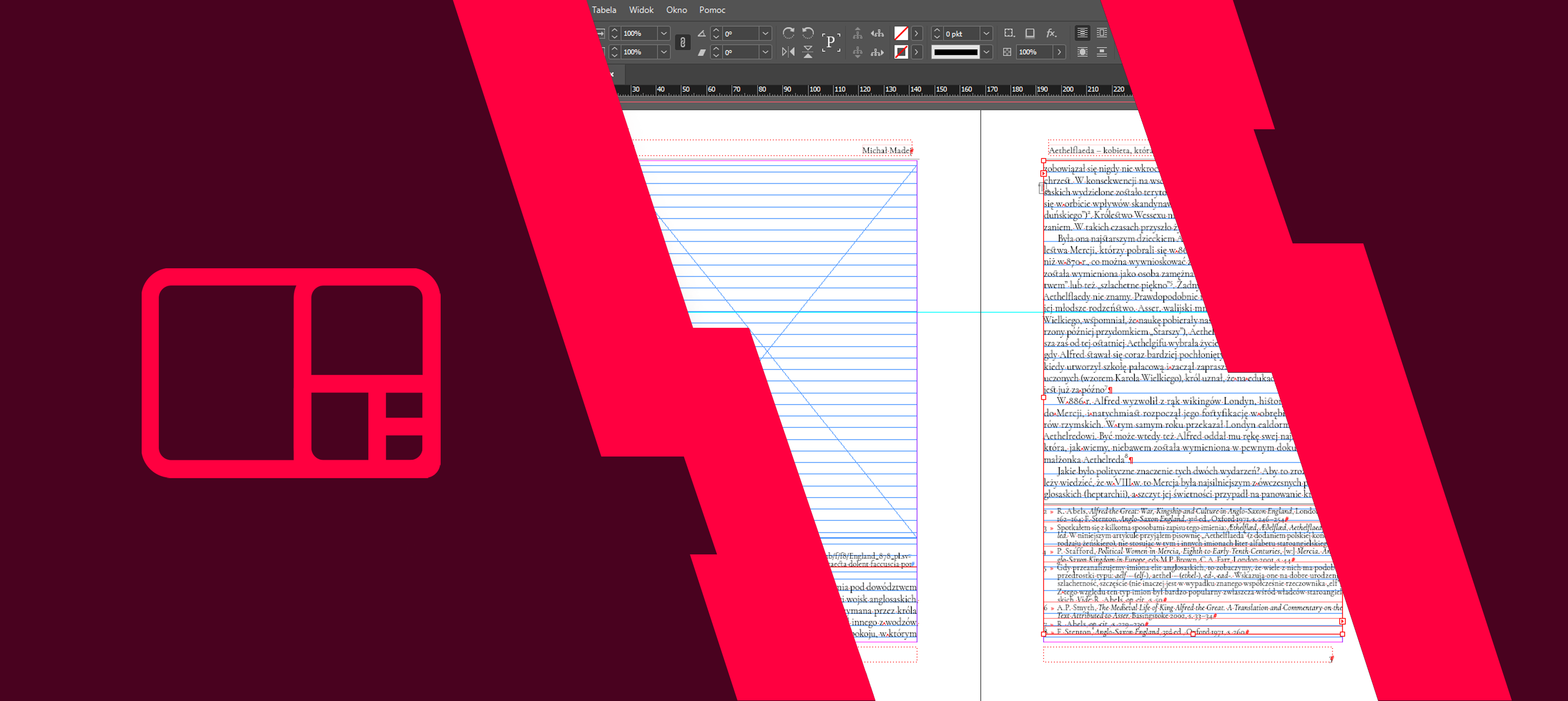This screenshot has width=1568, height=701.
Task: Click the lower 100% scale percentage field
Action: pyautogui.click(x=639, y=52)
